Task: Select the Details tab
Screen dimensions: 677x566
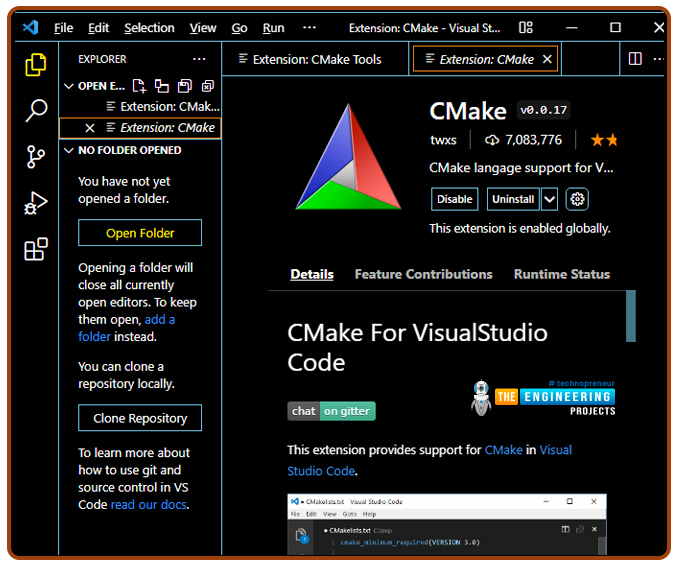Action: coord(312,274)
